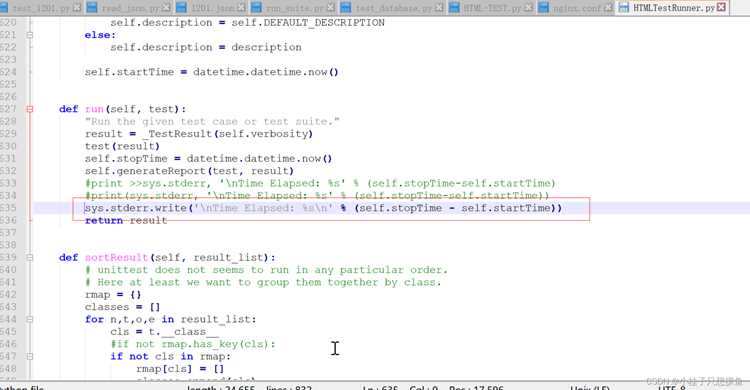Image resolution: width=750 pixels, height=390 pixels.
Task: Collapse the 'if not cls in rmap' fold marker
Action: click(x=30, y=357)
